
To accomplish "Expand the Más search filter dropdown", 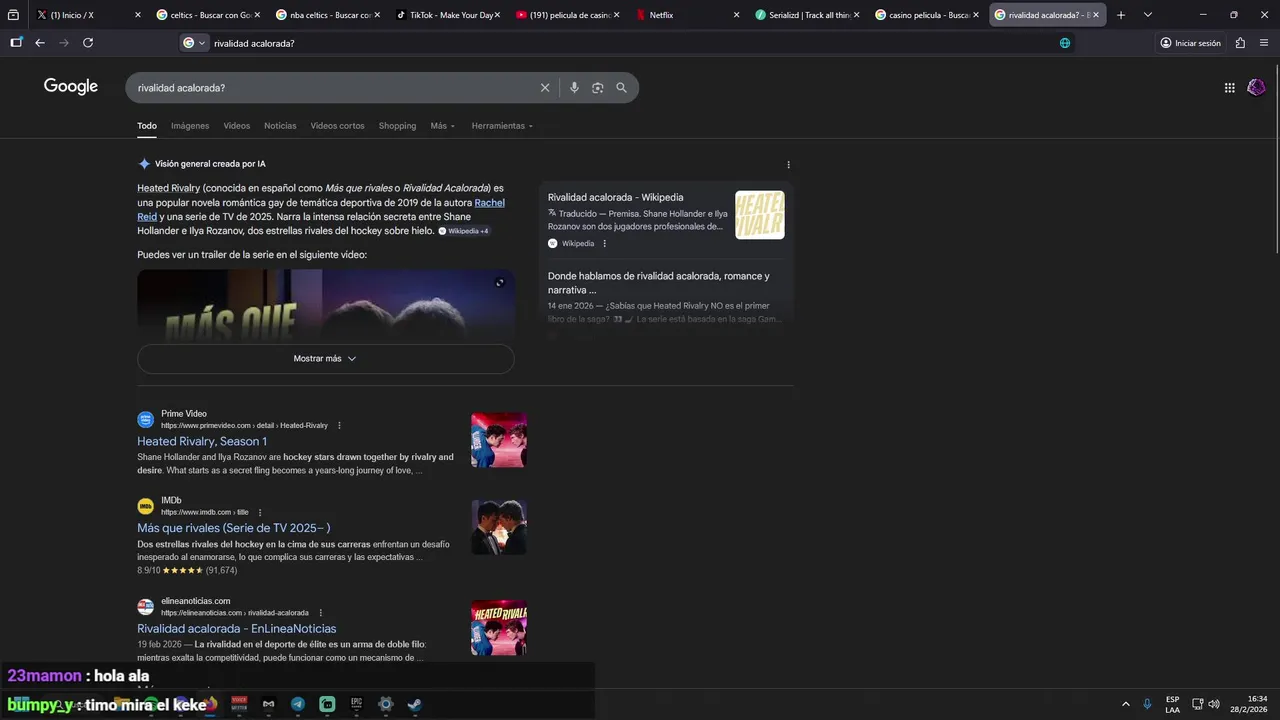I will 443,126.
